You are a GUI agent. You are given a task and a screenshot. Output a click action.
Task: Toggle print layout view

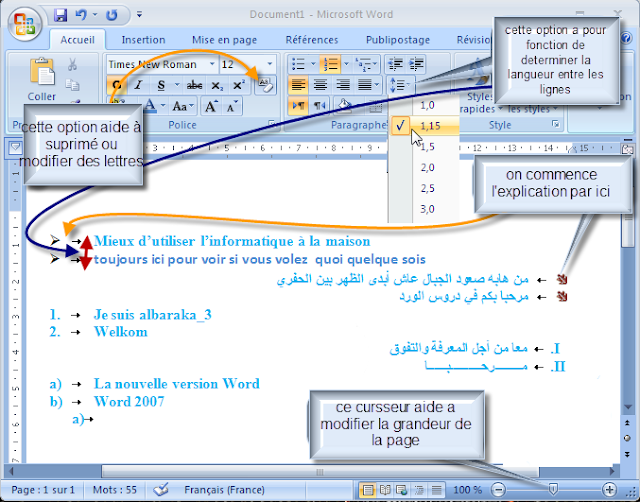pos(368,489)
